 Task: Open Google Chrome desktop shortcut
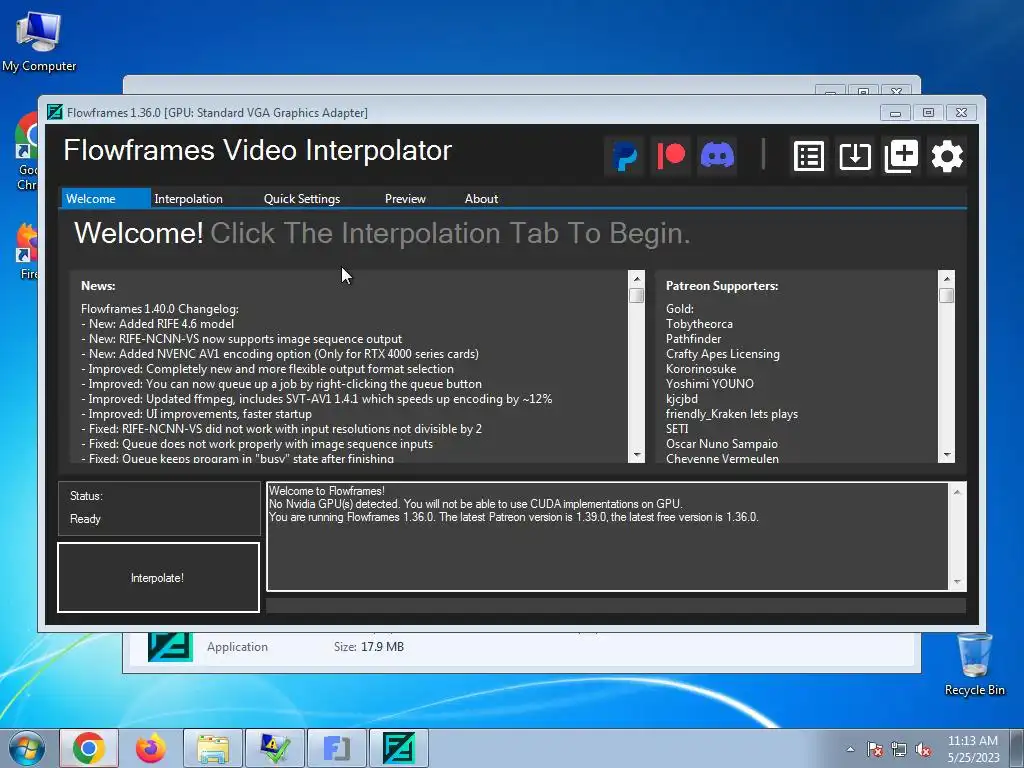[26, 152]
